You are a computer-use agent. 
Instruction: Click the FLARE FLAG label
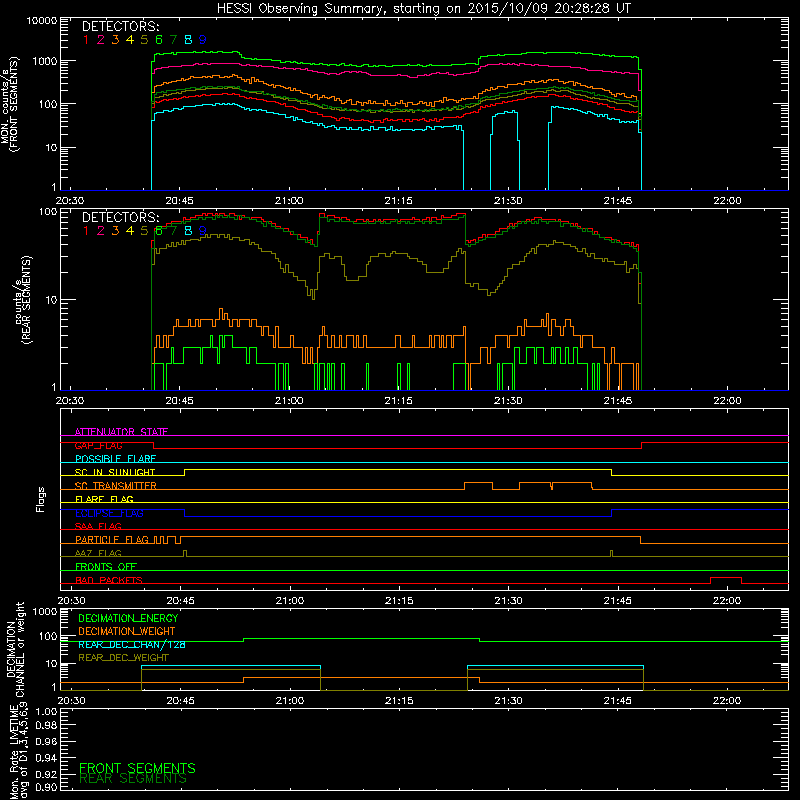pyautogui.click(x=104, y=499)
